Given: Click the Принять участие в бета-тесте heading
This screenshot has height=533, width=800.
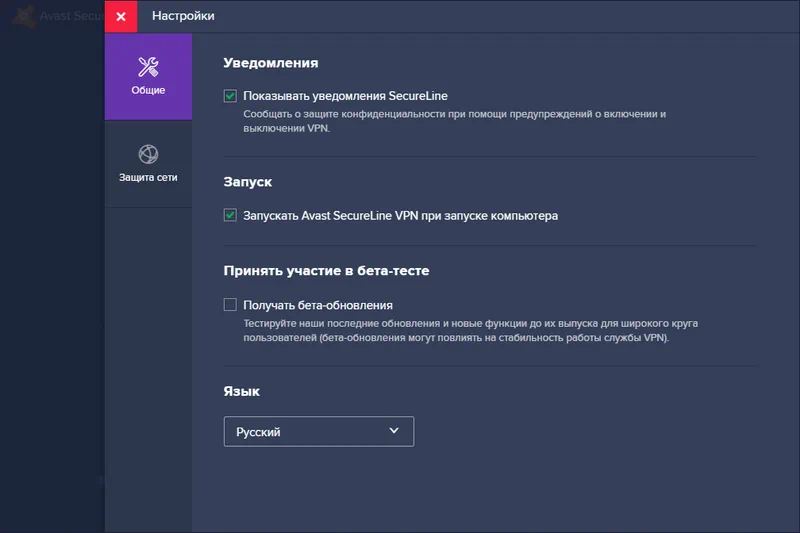Looking at the screenshot, I should 327,271.
